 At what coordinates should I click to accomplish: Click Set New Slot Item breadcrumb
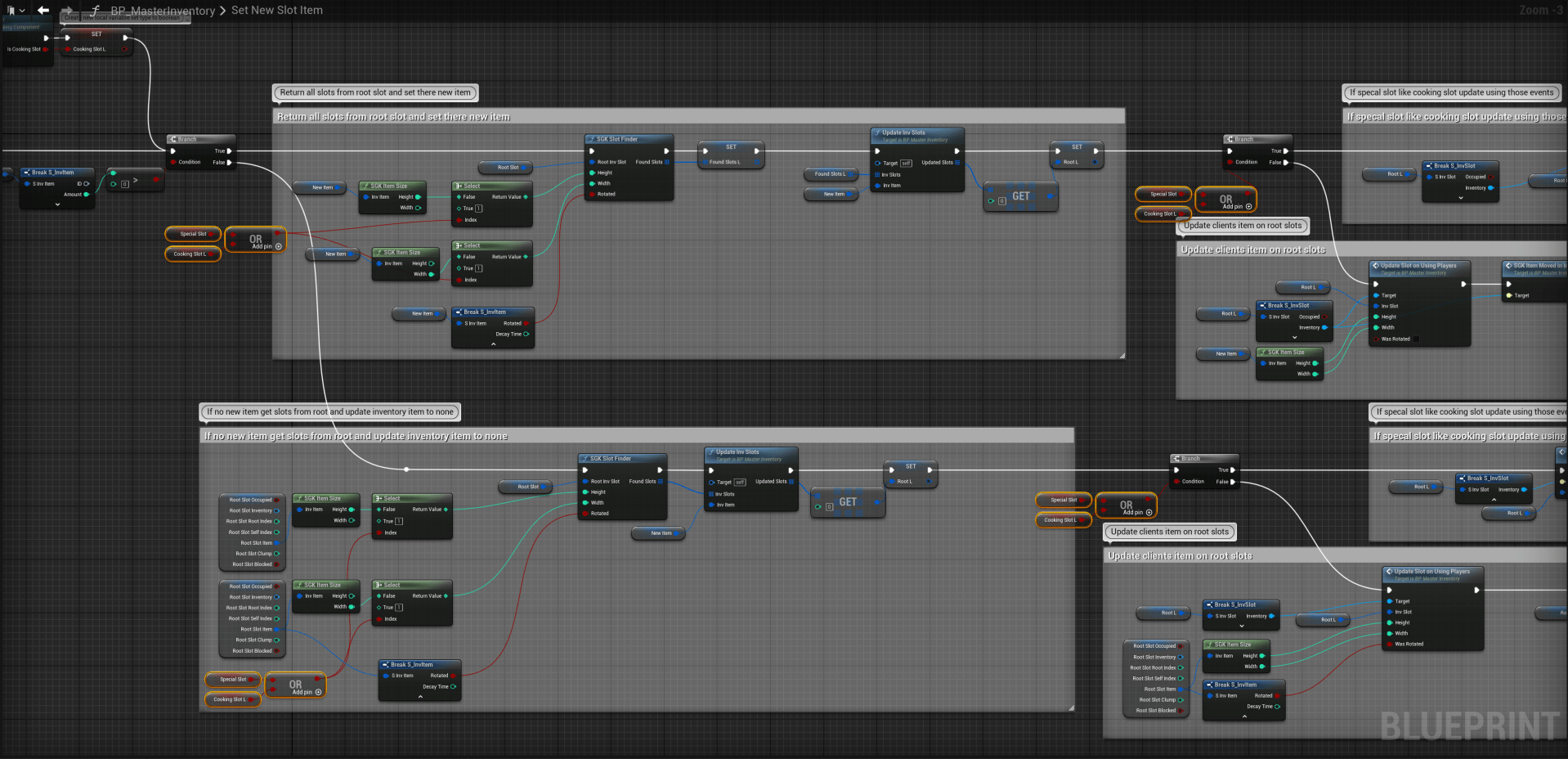coord(276,10)
